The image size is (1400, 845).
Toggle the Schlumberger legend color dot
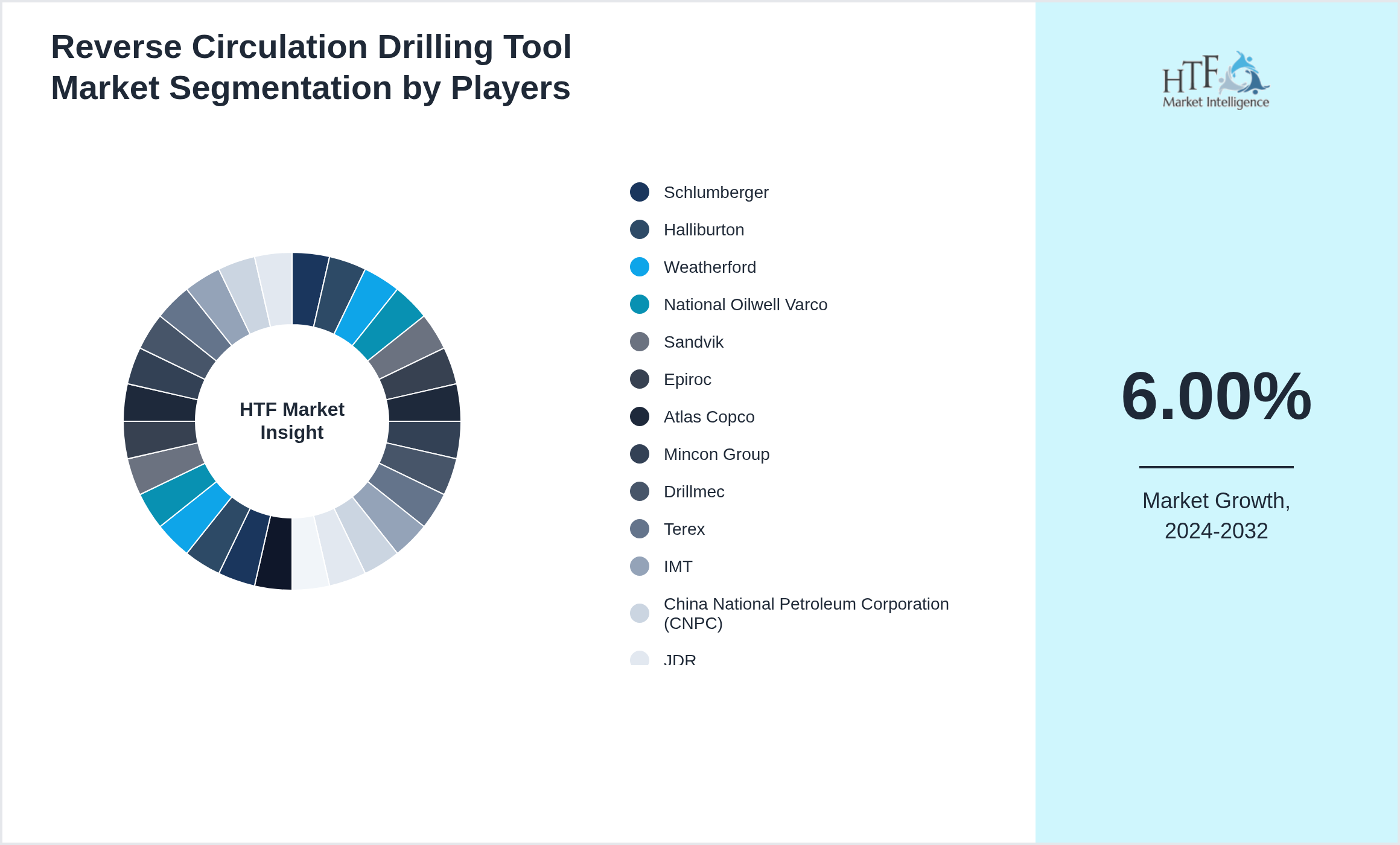click(x=640, y=192)
